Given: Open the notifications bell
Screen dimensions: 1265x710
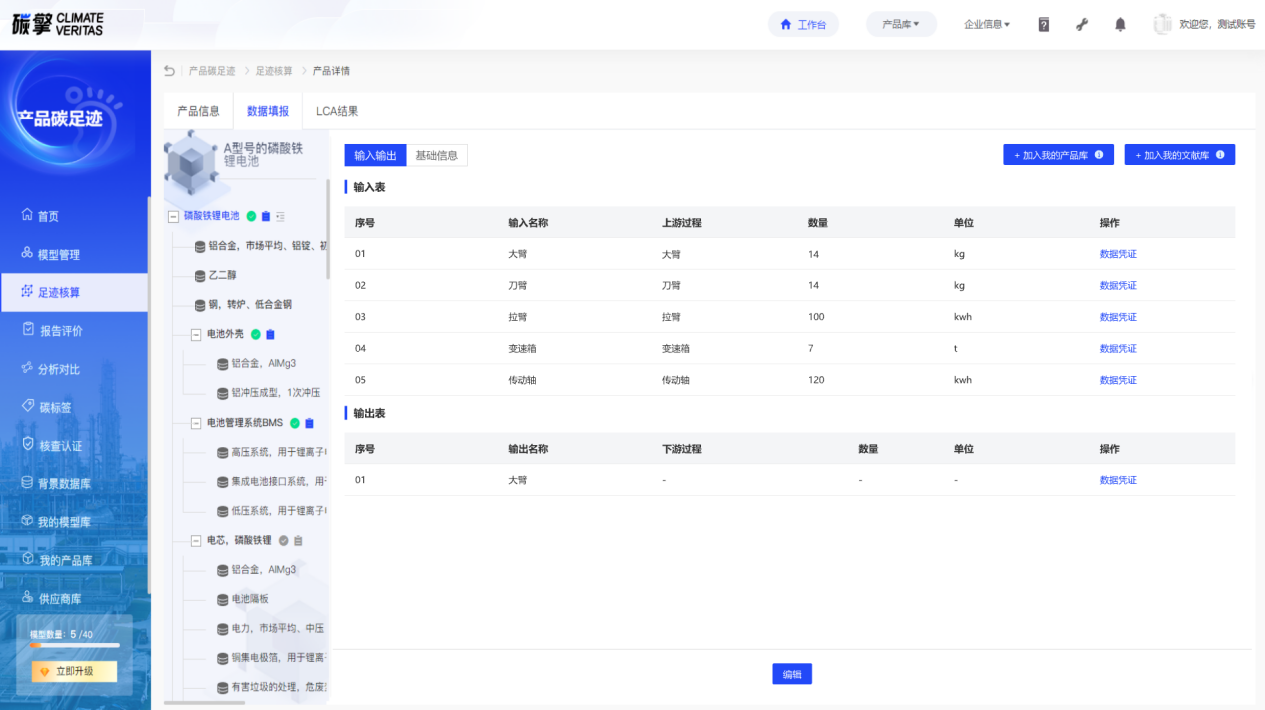Looking at the screenshot, I should [1120, 25].
